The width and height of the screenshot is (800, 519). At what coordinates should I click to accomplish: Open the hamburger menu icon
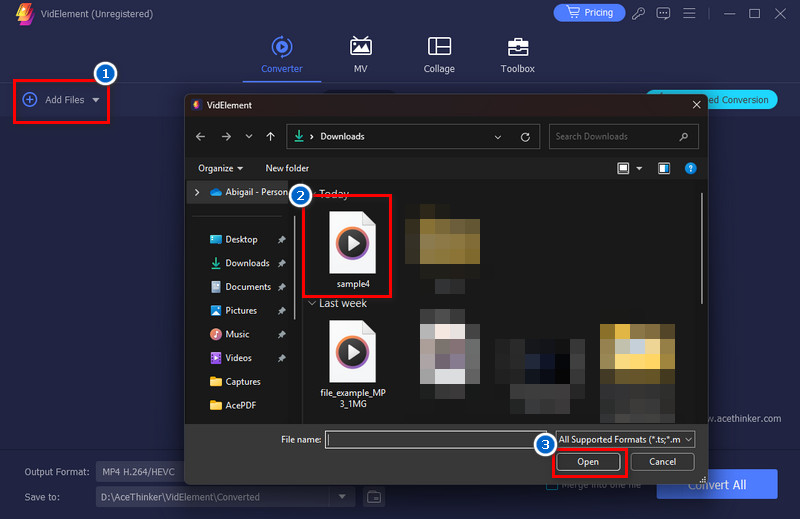689,13
